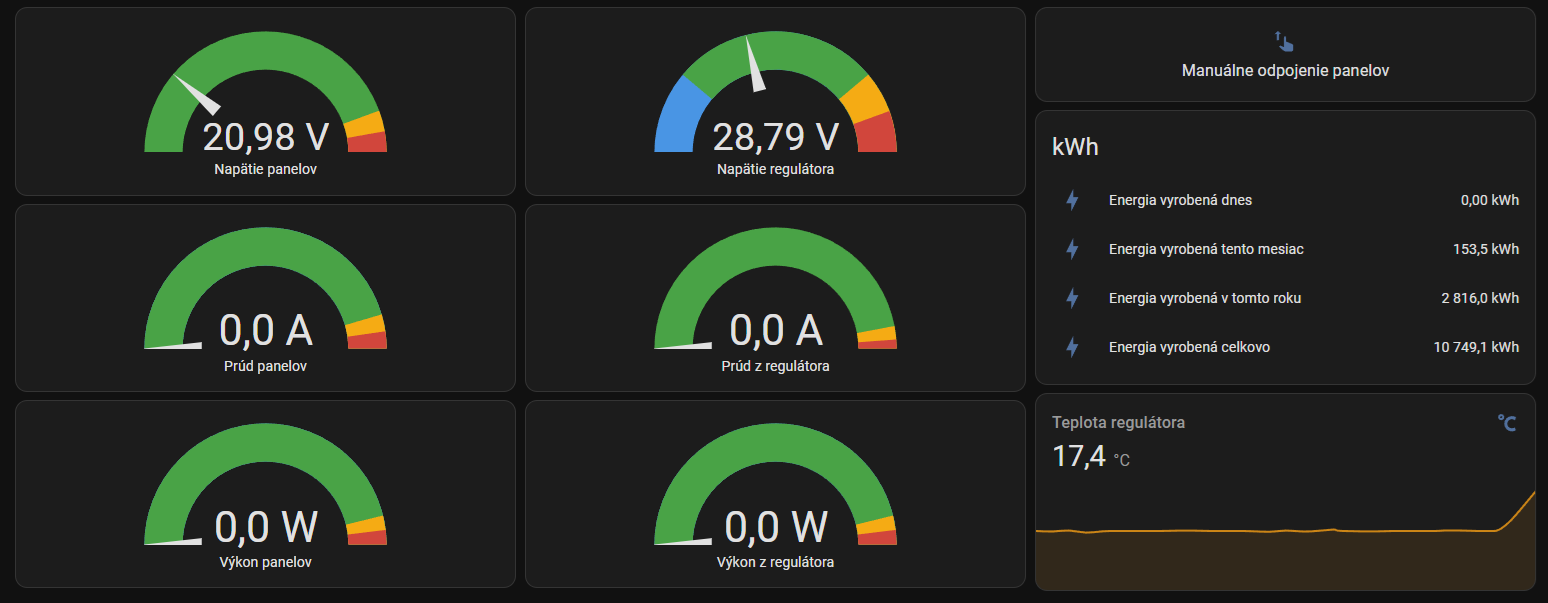
Task: Click the Teplota regulátora temperature history graph
Action: (1285, 540)
